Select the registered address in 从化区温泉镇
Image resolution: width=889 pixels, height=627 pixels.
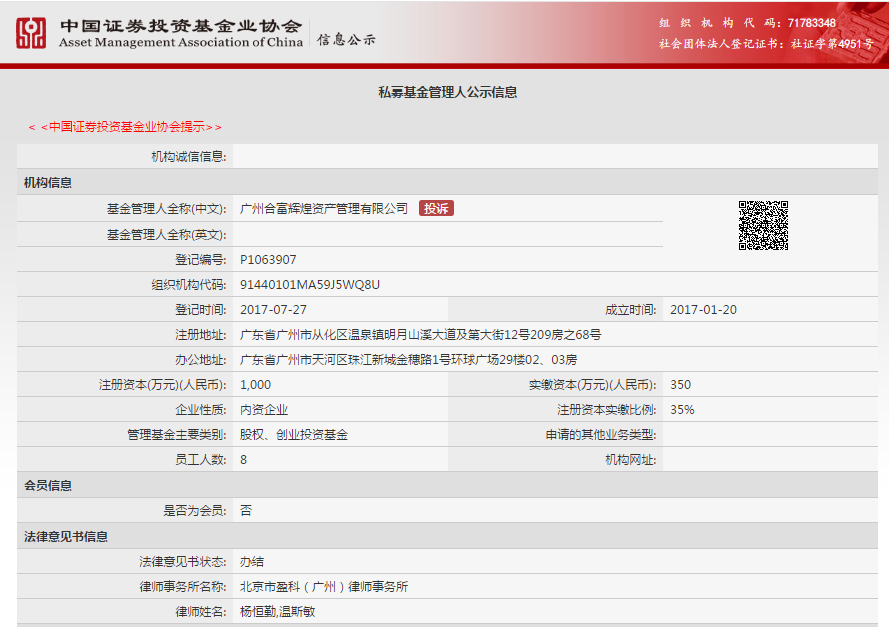[420, 334]
